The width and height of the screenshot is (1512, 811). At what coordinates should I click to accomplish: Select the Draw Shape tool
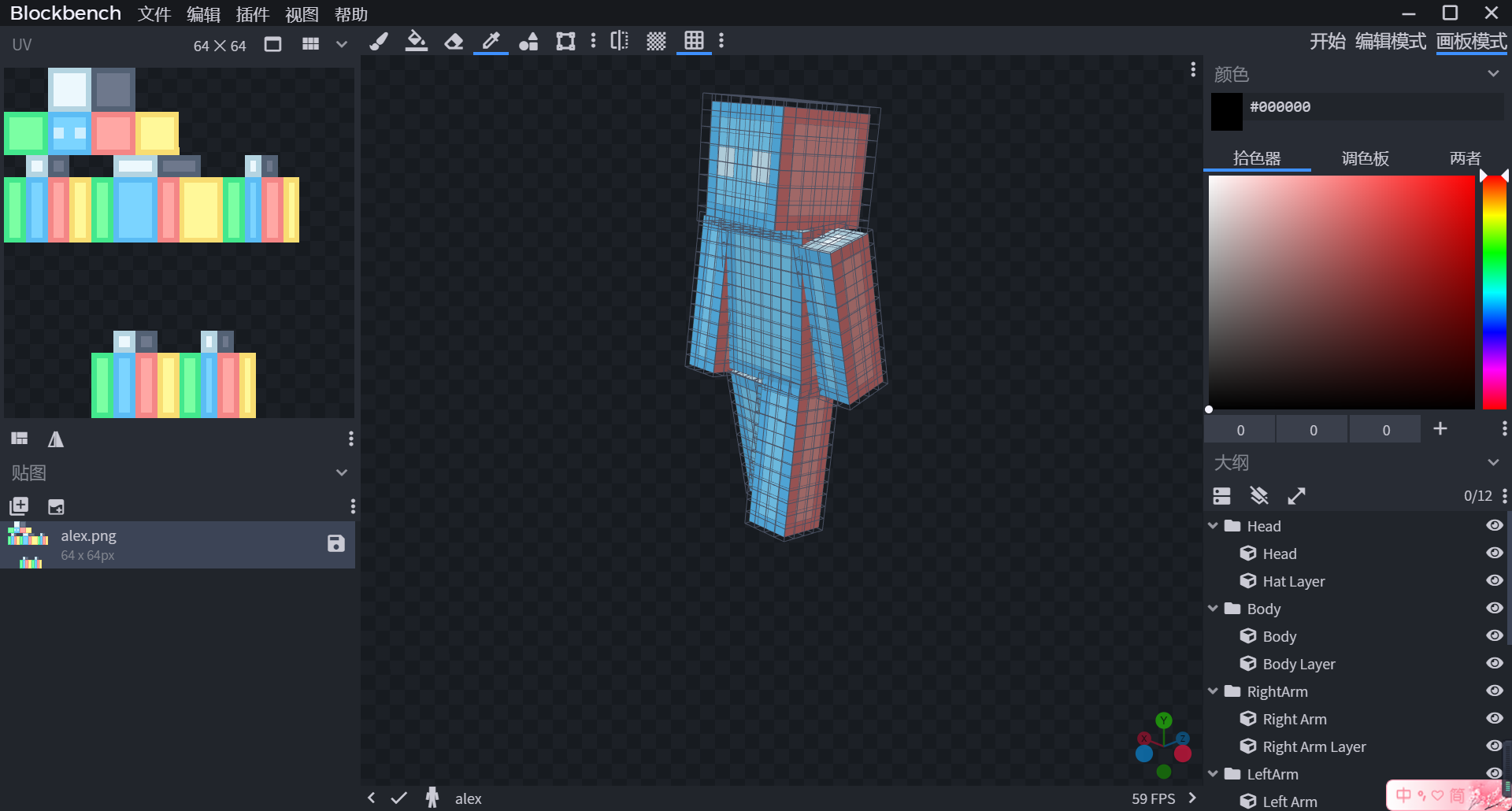point(528,42)
